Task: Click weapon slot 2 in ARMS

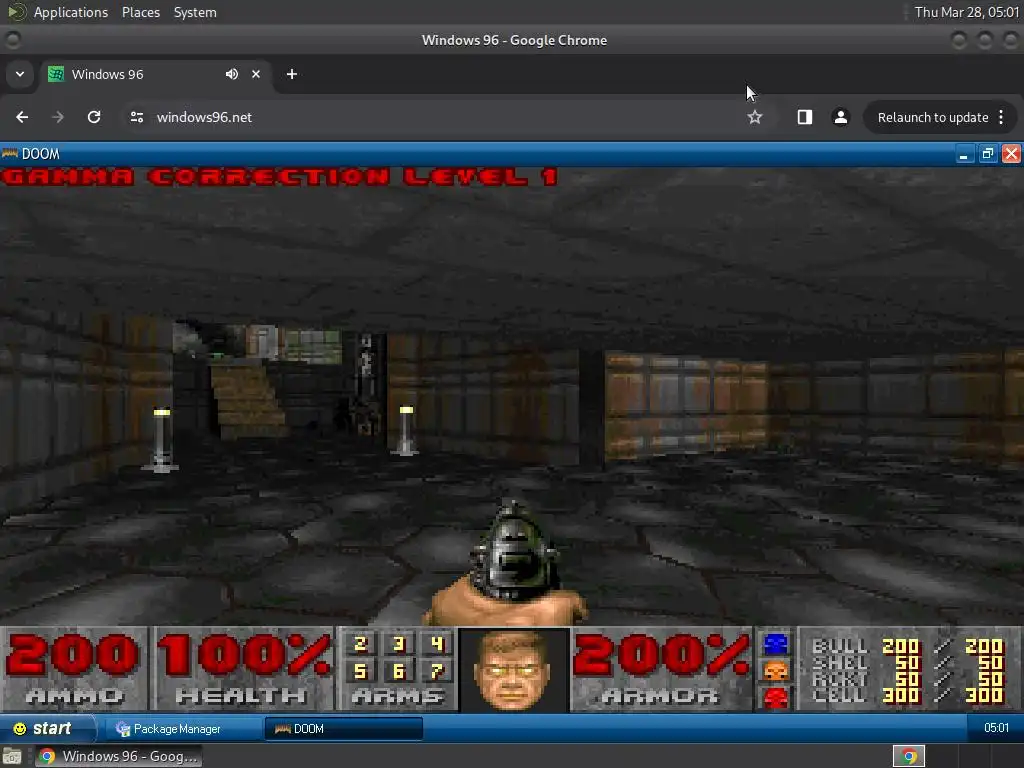Action: [x=360, y=645]
